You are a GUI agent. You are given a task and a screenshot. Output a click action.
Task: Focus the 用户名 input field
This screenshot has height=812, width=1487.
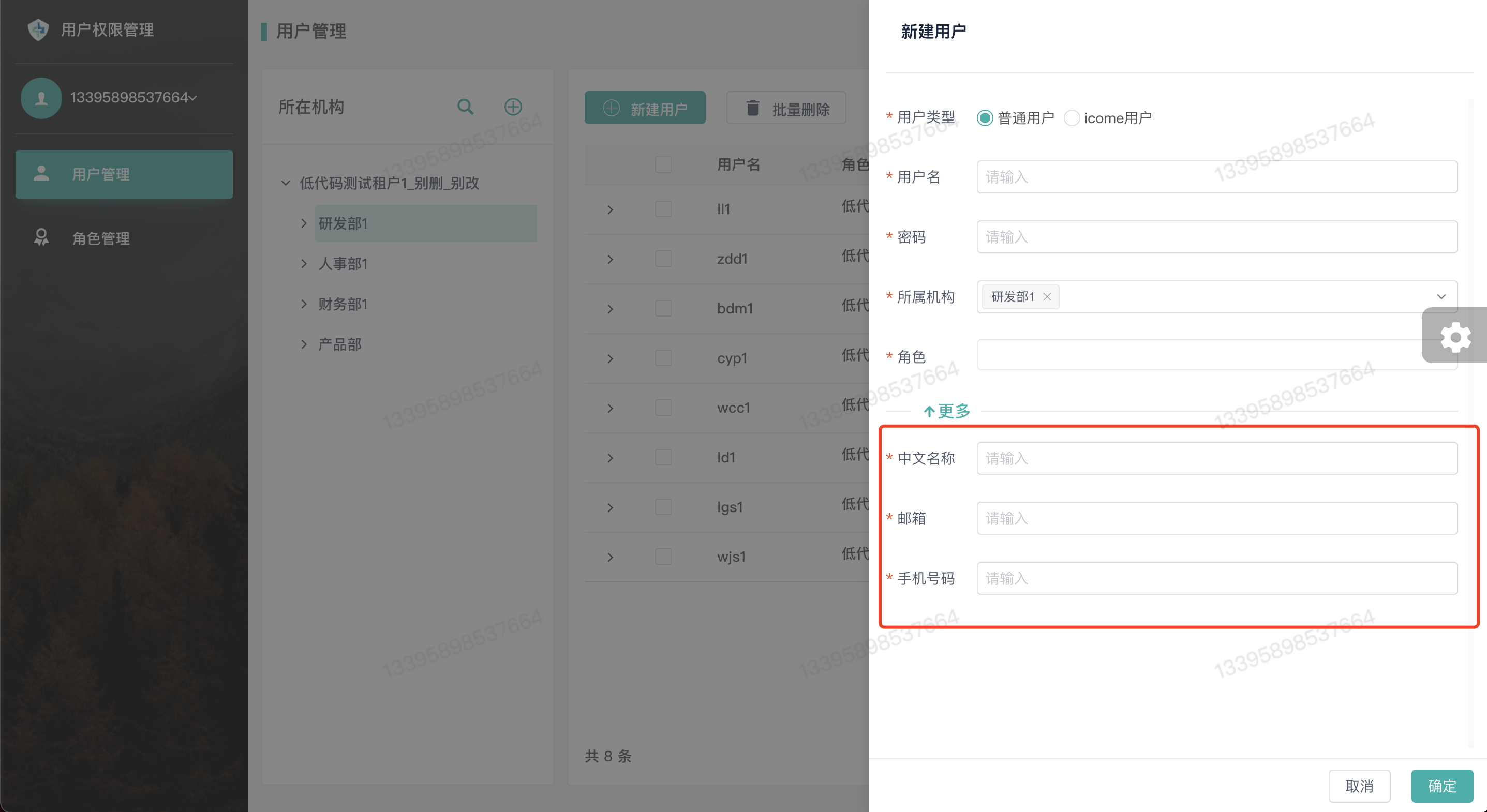coord(1217,176)
